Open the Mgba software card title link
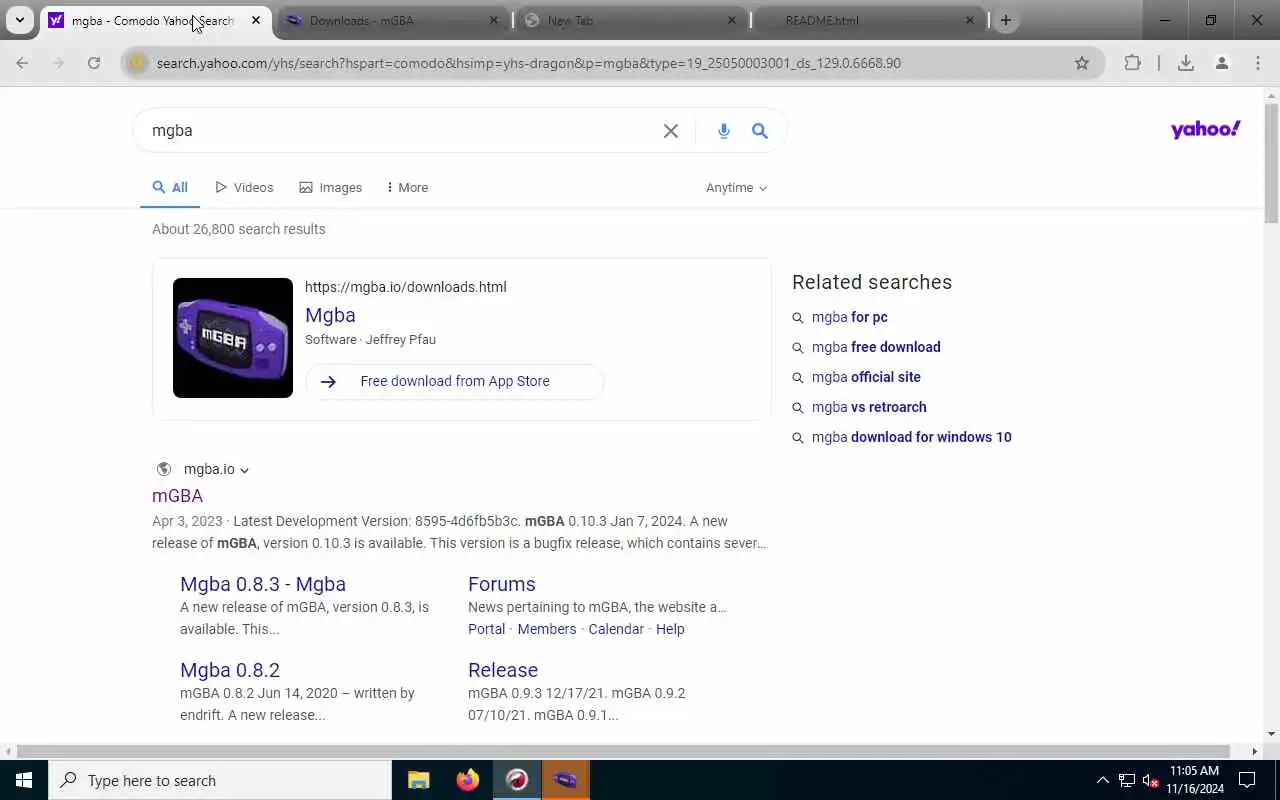 pyautogui.click(x=330, y=315)
